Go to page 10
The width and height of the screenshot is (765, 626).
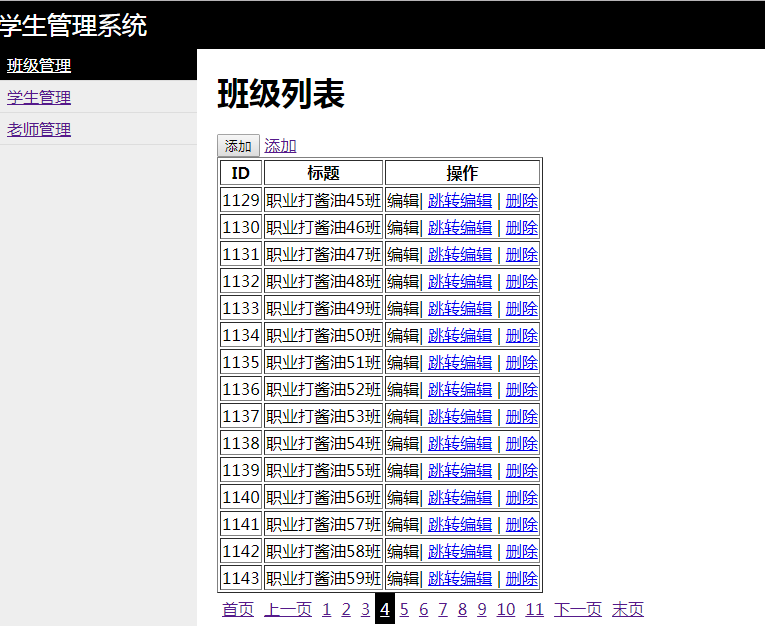tap(505, 609)
